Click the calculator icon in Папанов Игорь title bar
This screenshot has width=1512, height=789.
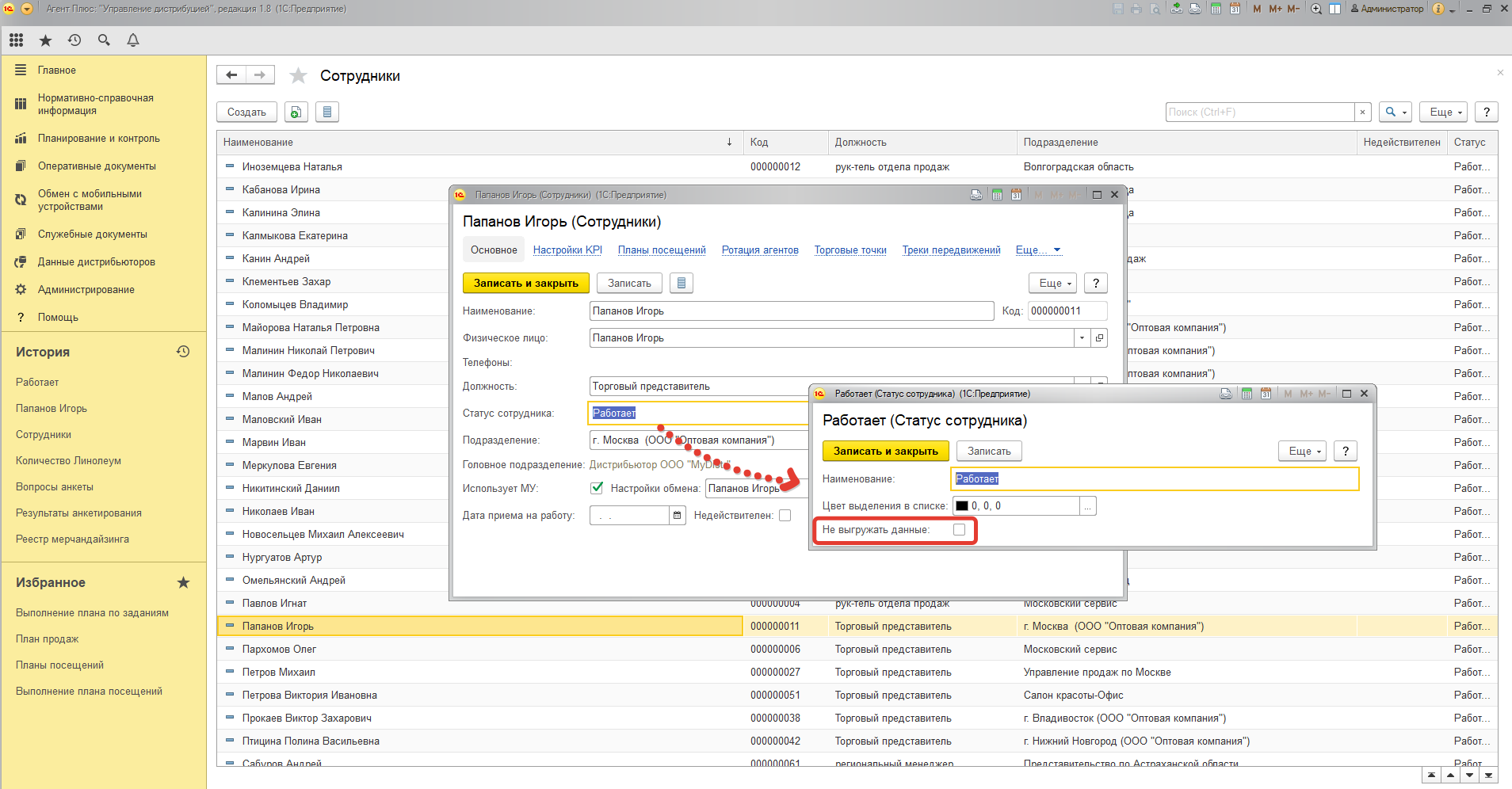pos(997,195)
